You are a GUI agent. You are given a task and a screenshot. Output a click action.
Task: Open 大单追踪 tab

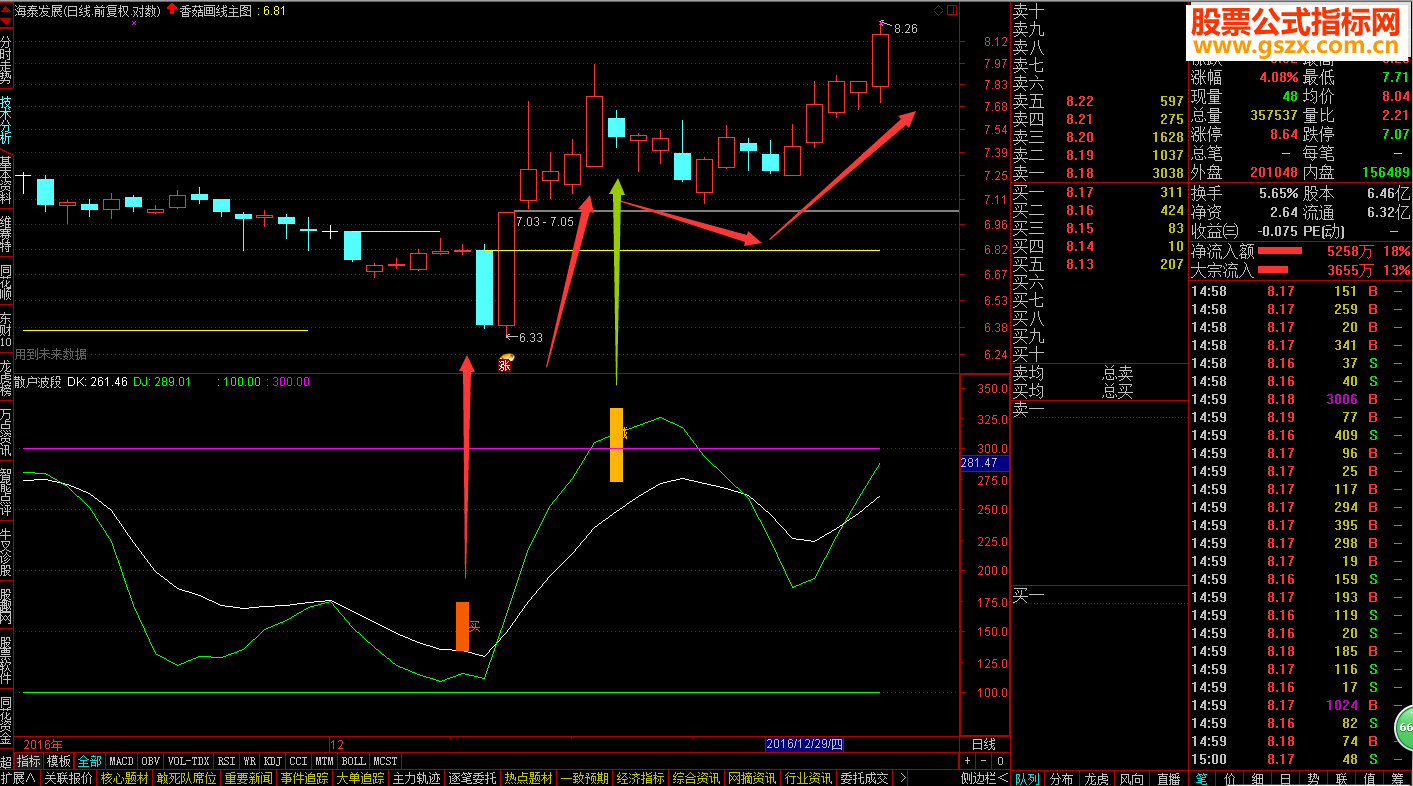(361, 778)
